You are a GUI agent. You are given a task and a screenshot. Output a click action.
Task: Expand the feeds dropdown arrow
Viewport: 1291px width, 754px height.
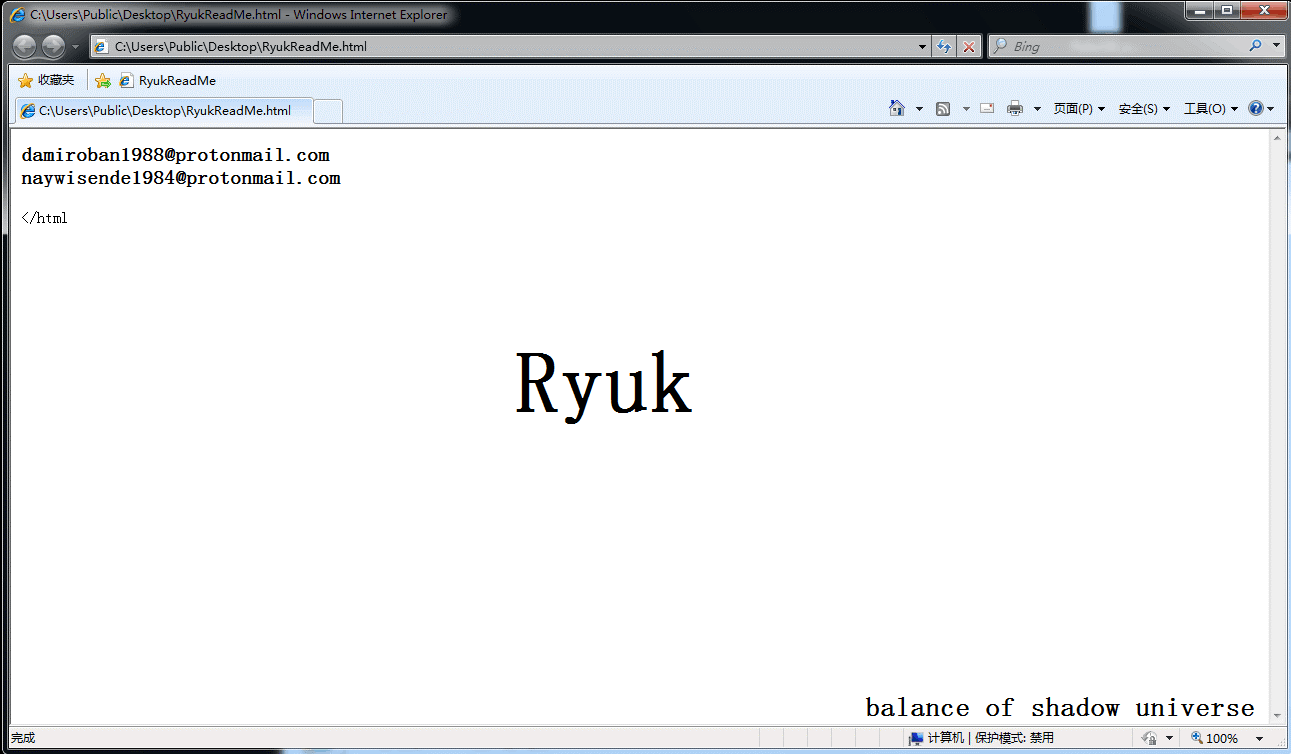click(x=966, y=108)
